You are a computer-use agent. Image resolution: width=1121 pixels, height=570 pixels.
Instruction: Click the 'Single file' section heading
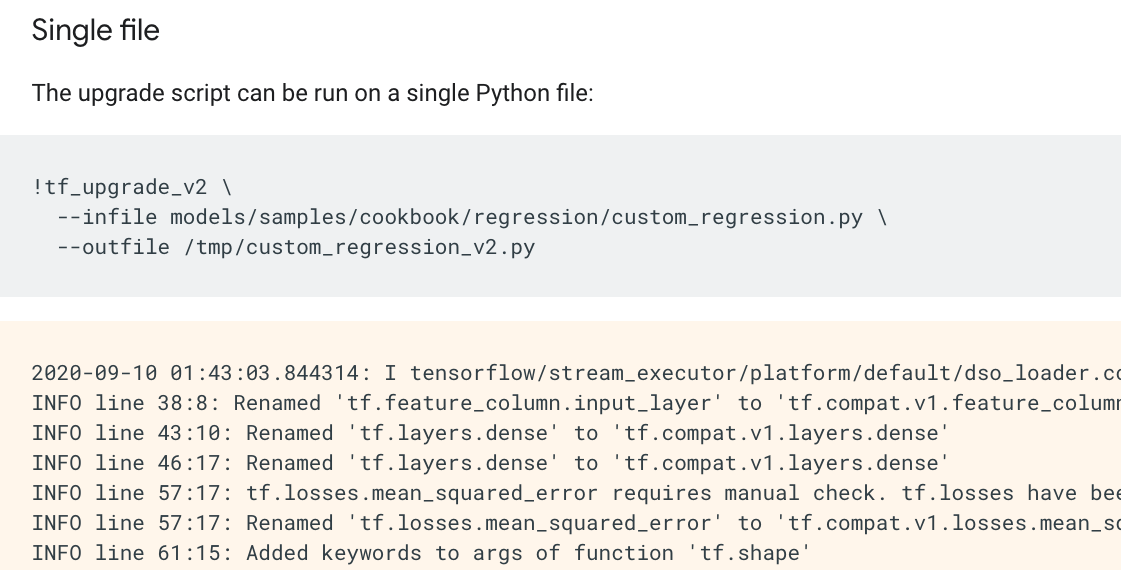point(95,31)
